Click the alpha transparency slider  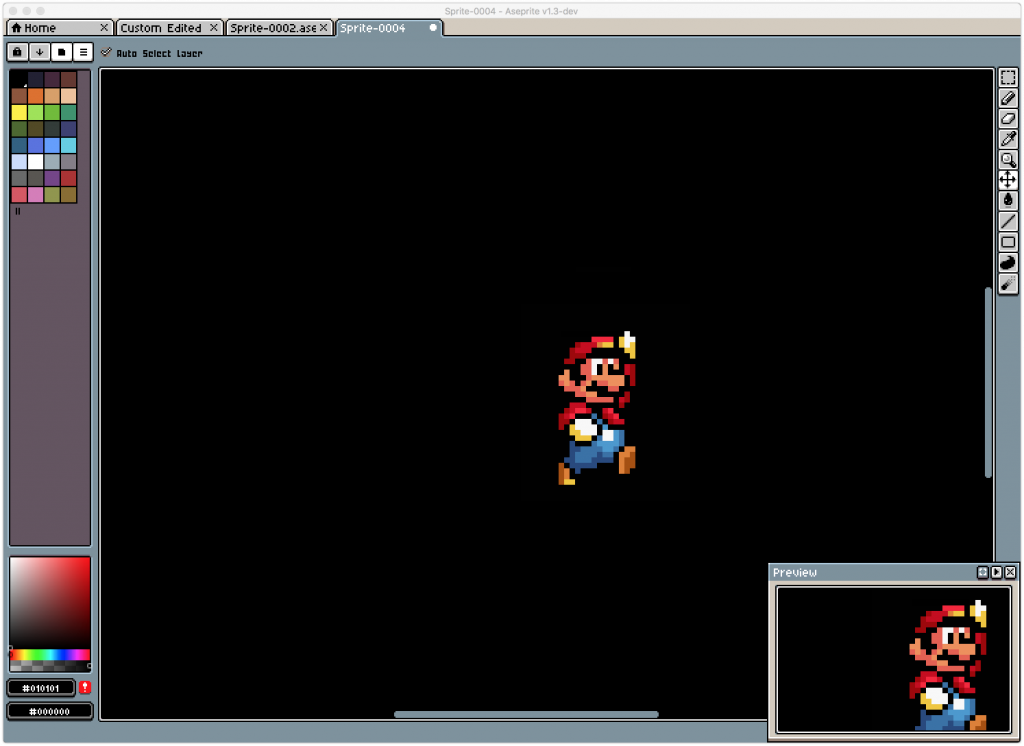[x=50, y=666]
